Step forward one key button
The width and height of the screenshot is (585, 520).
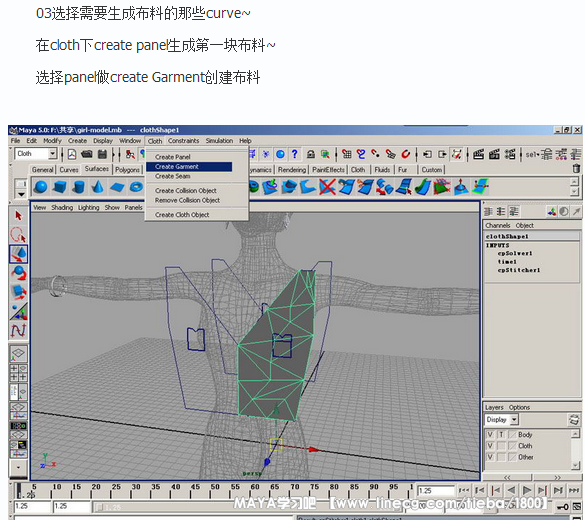(542, 490)
